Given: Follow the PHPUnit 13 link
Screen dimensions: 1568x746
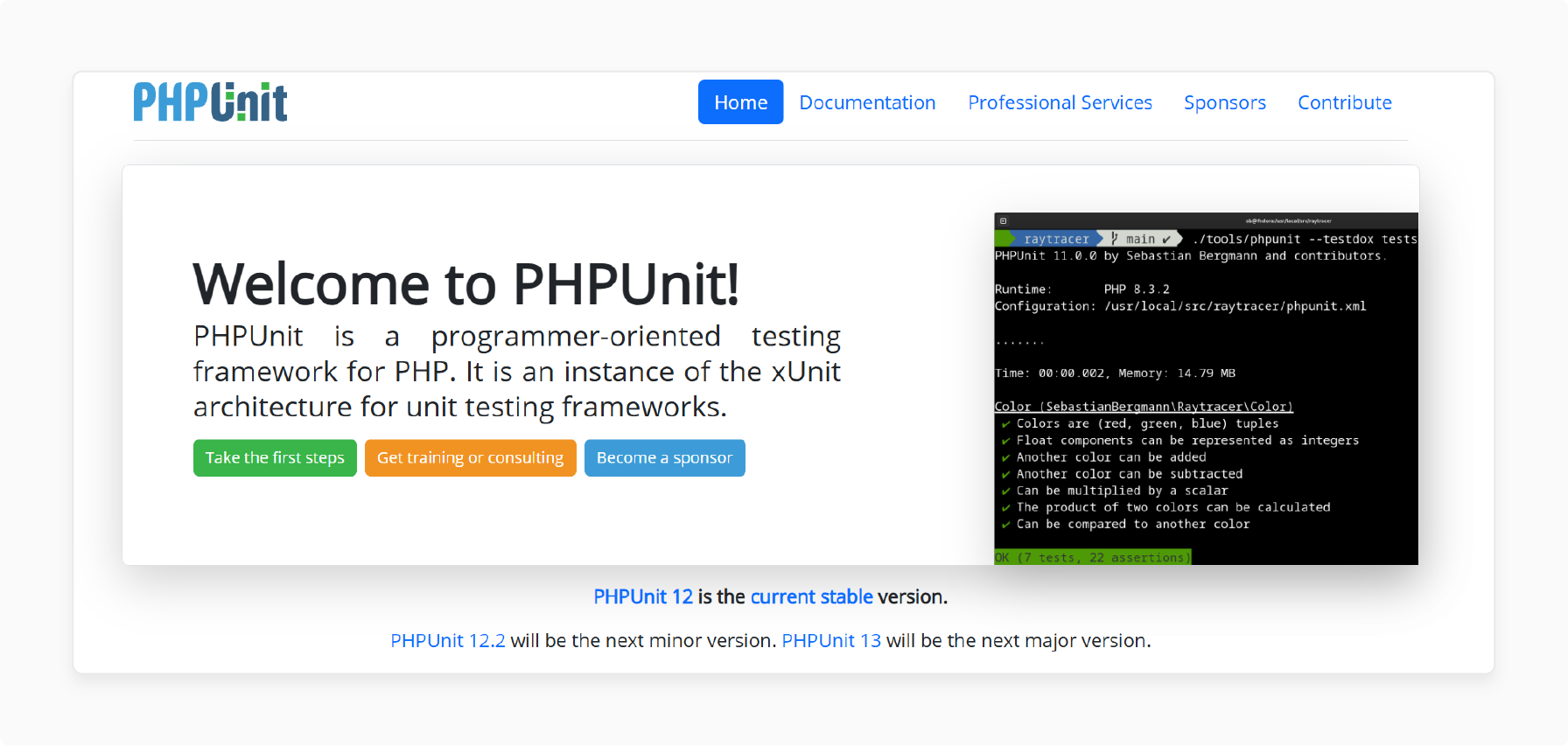Looking at the screenshot, I should click(x=830, y=640).
